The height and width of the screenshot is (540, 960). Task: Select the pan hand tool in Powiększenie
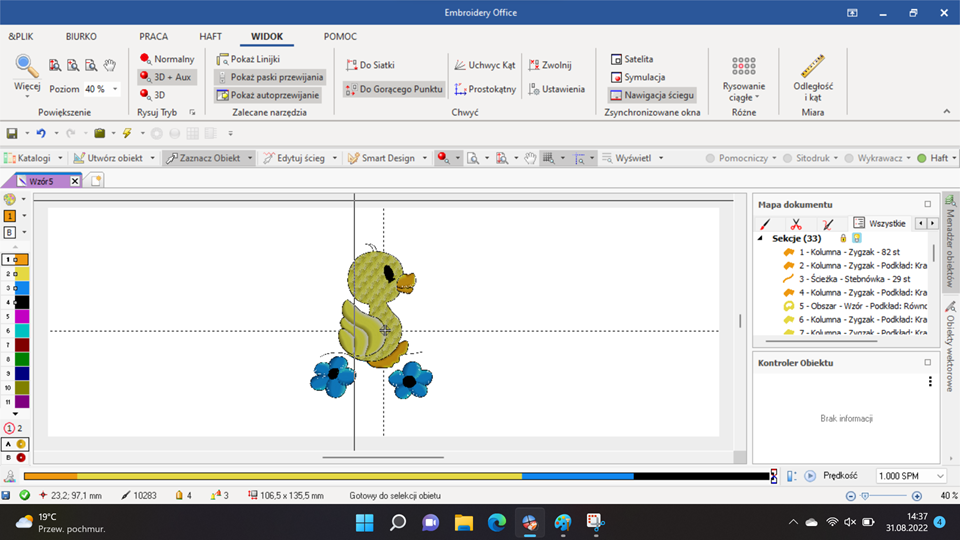click(111, 66)
